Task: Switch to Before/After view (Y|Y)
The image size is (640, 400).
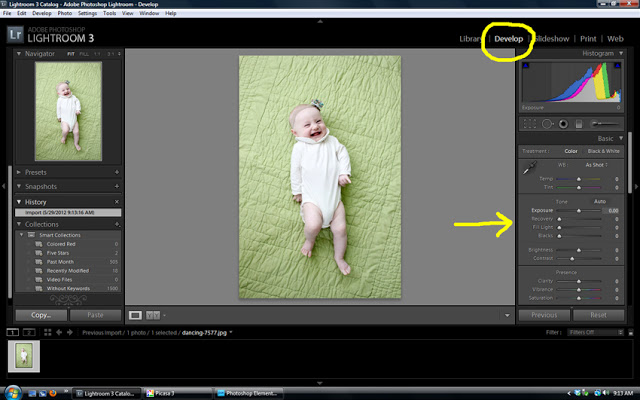Action: 153,315
